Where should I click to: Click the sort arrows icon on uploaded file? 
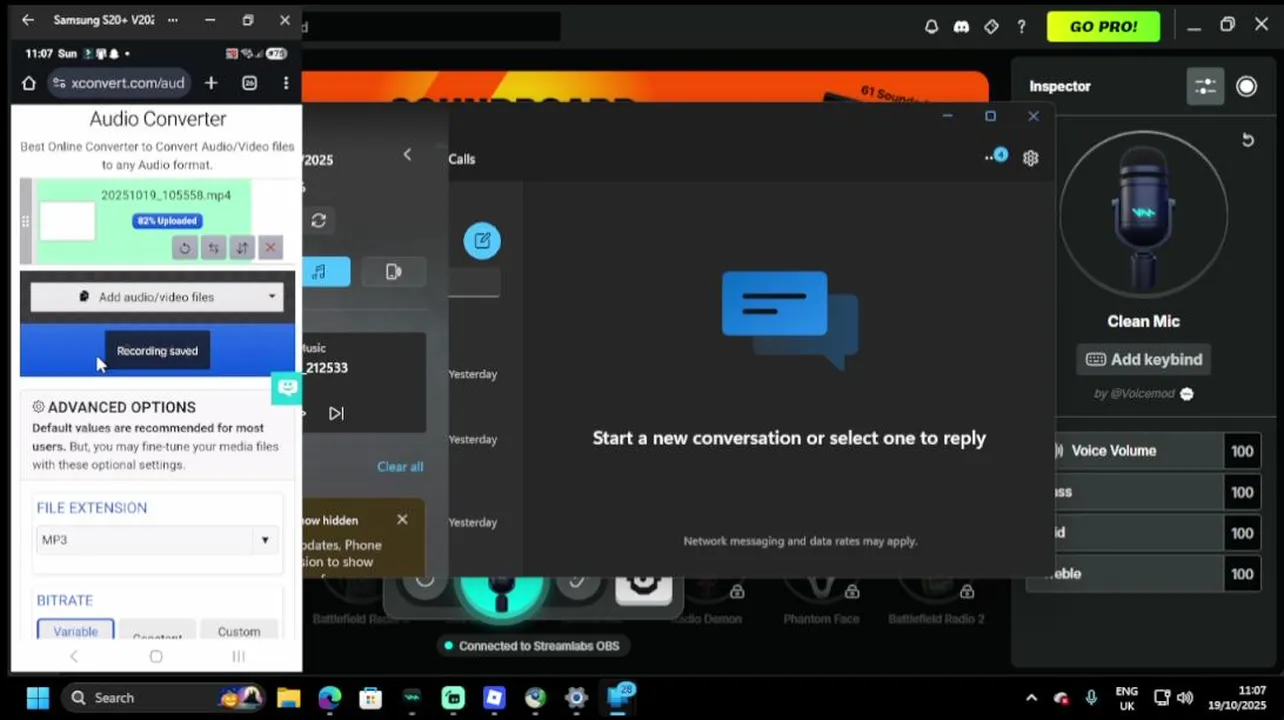[x=241, y=247]
